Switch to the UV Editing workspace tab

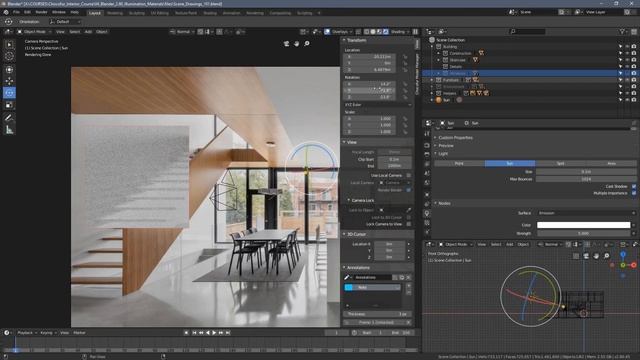[160, 13]
